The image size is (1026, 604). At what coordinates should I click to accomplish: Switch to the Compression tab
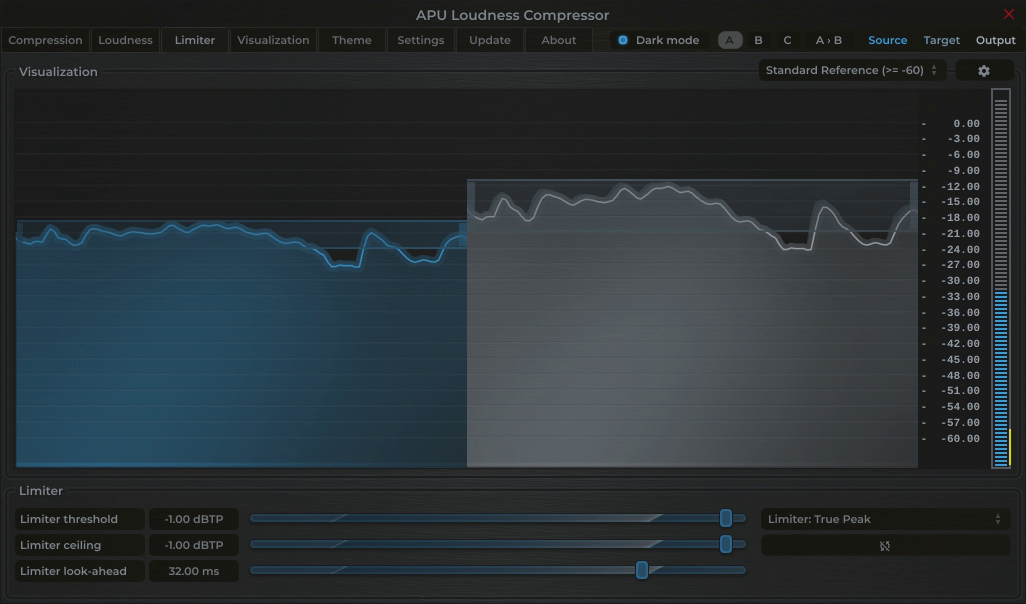tap(45, 40)
